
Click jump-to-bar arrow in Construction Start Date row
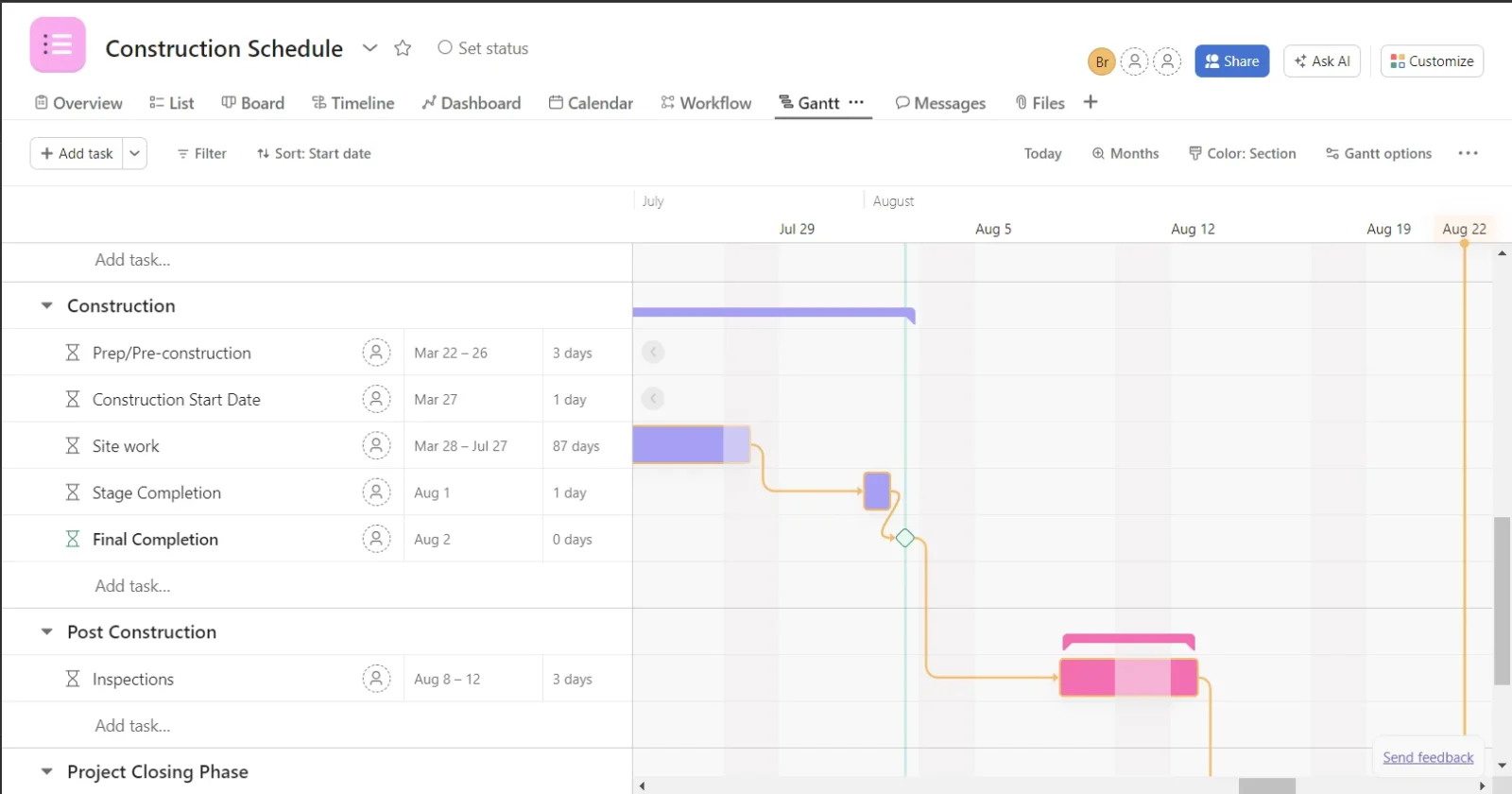coord(653,399)
